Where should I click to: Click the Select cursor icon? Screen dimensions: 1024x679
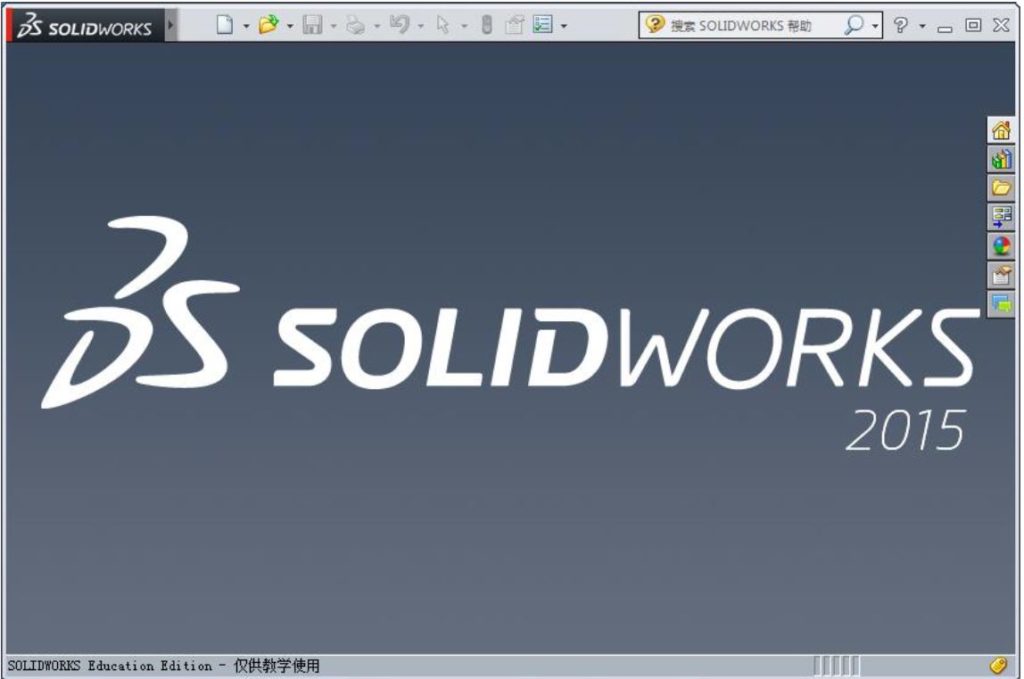[443, 25]
